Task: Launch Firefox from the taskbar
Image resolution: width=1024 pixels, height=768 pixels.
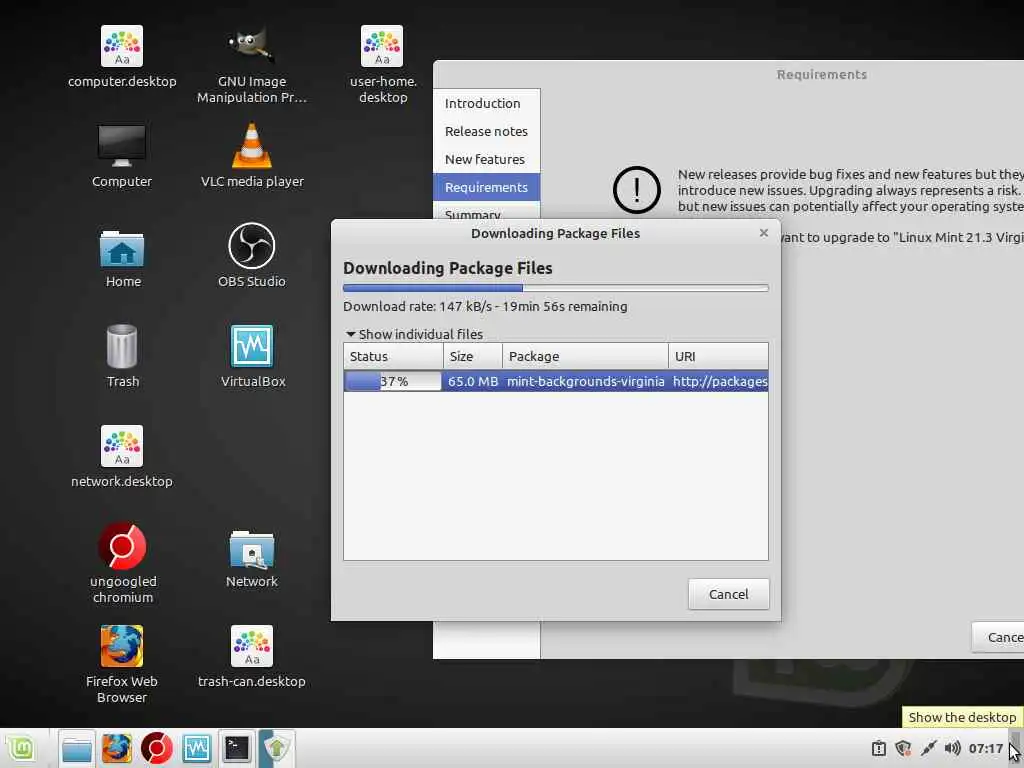Action: pos(117,748)
